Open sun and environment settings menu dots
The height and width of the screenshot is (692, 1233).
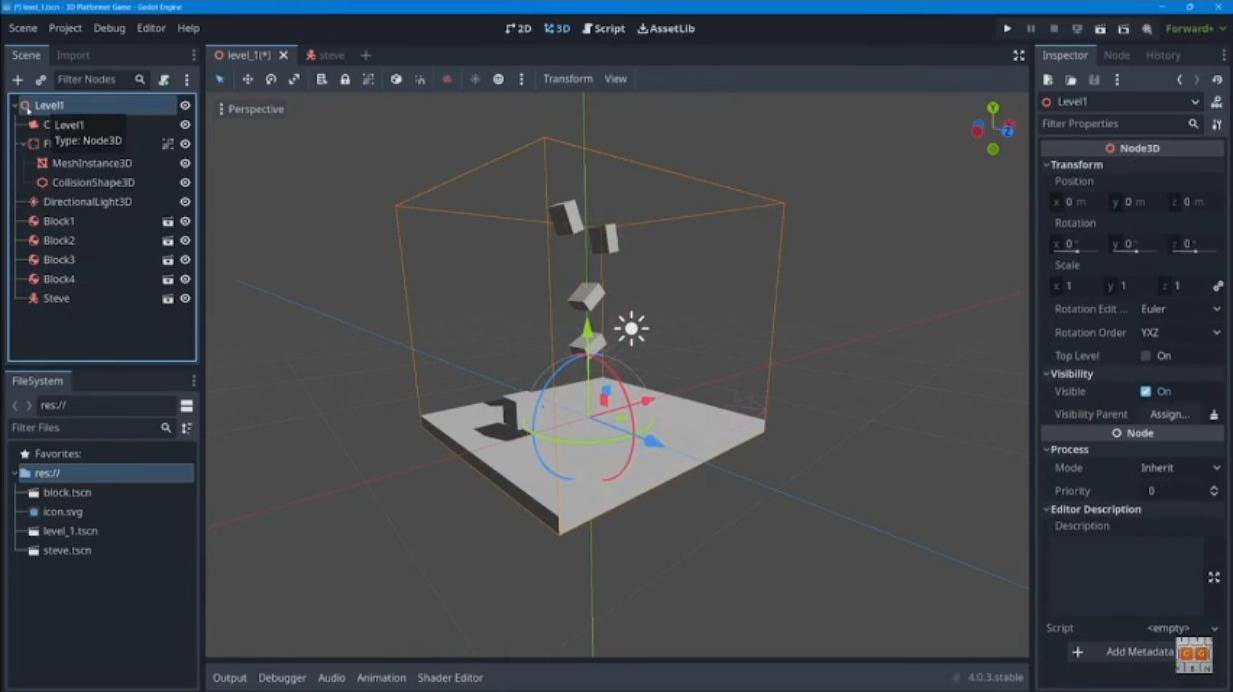(x=521, y=79)
